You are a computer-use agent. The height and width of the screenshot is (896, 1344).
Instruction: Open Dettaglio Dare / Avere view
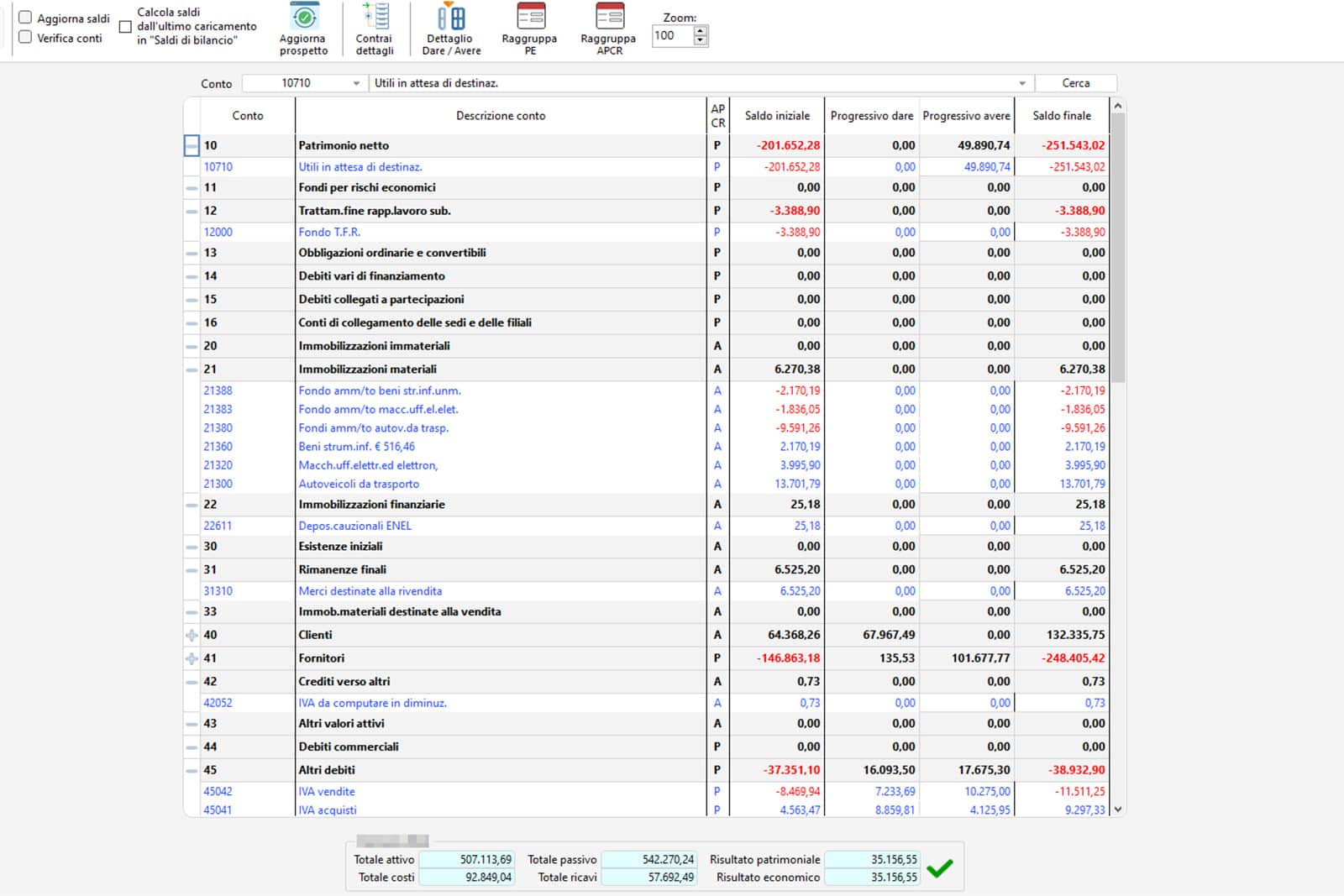451,17
